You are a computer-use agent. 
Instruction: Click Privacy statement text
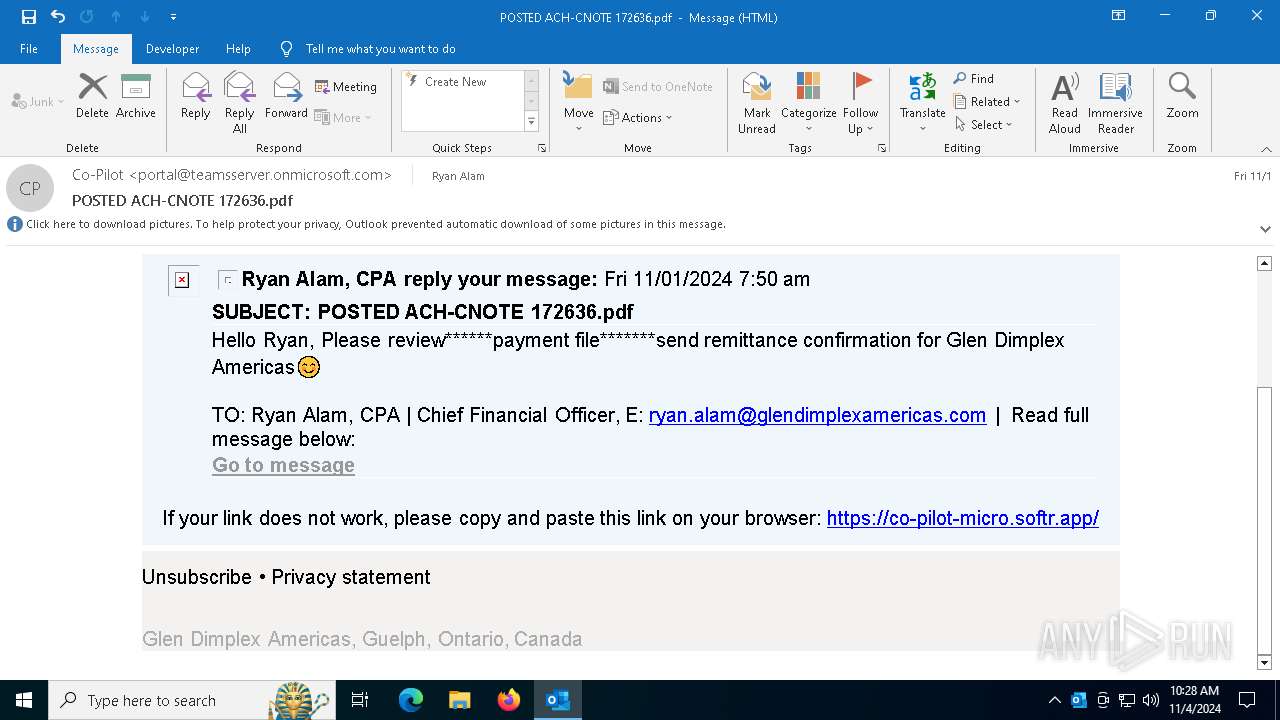(x=351, y=577)
